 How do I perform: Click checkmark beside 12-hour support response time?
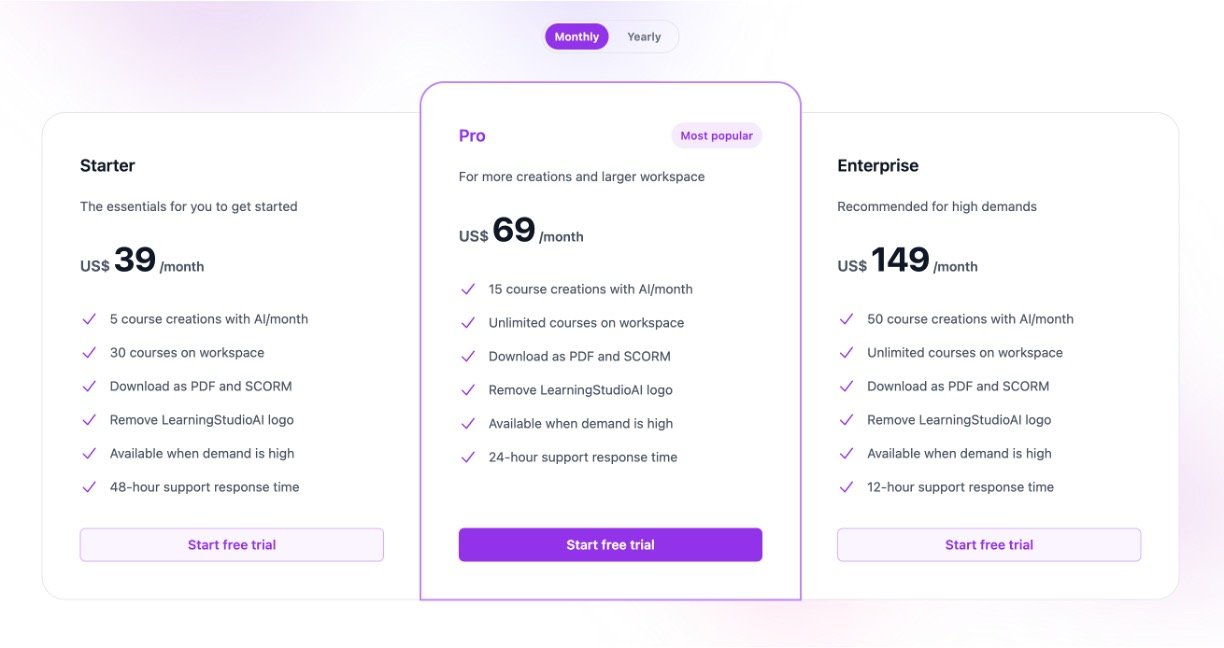point(846,487)
